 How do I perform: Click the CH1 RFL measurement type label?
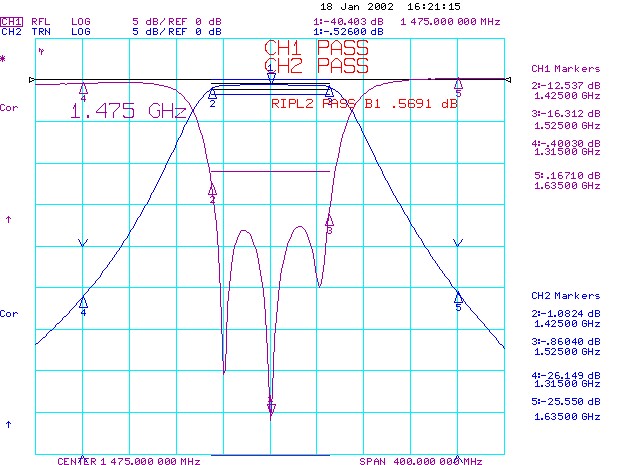coord(42,20)
